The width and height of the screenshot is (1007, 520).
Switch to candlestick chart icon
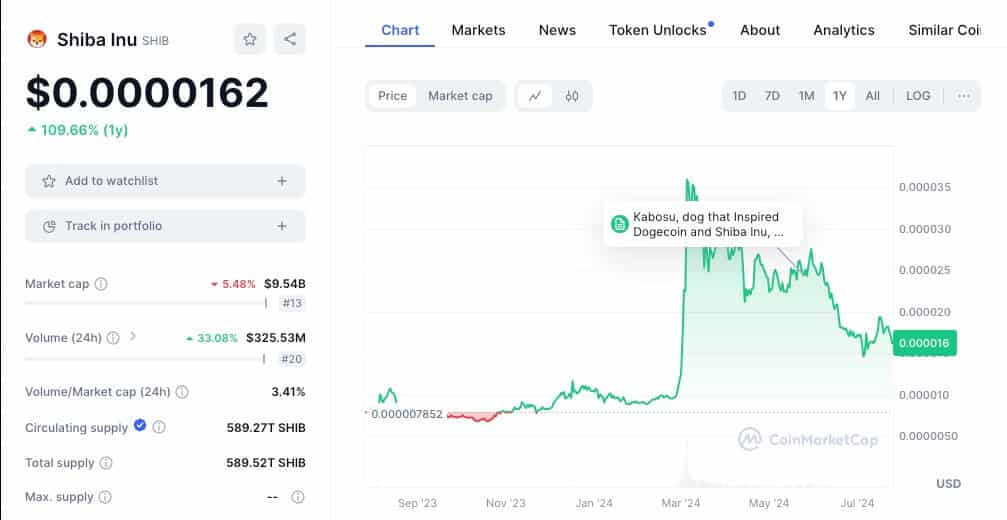point(572,96)
